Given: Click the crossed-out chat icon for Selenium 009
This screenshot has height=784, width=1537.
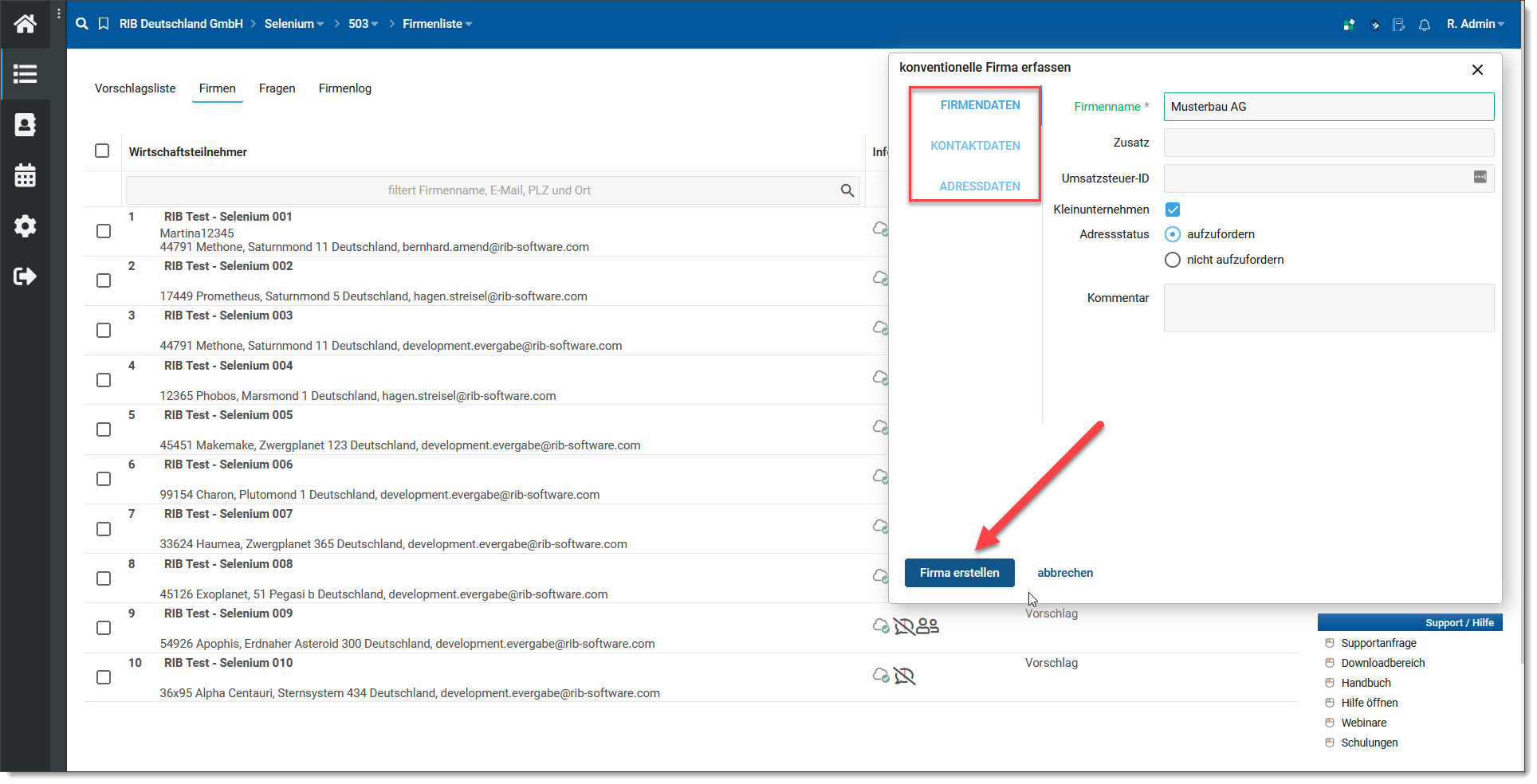Looking at the screenshot, I should [904, 626].
